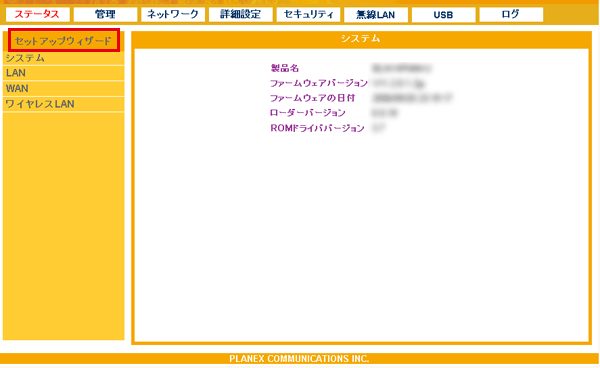Open the ステータス tab
Viewport: 600px width, 368px height.
pos(38,15)
